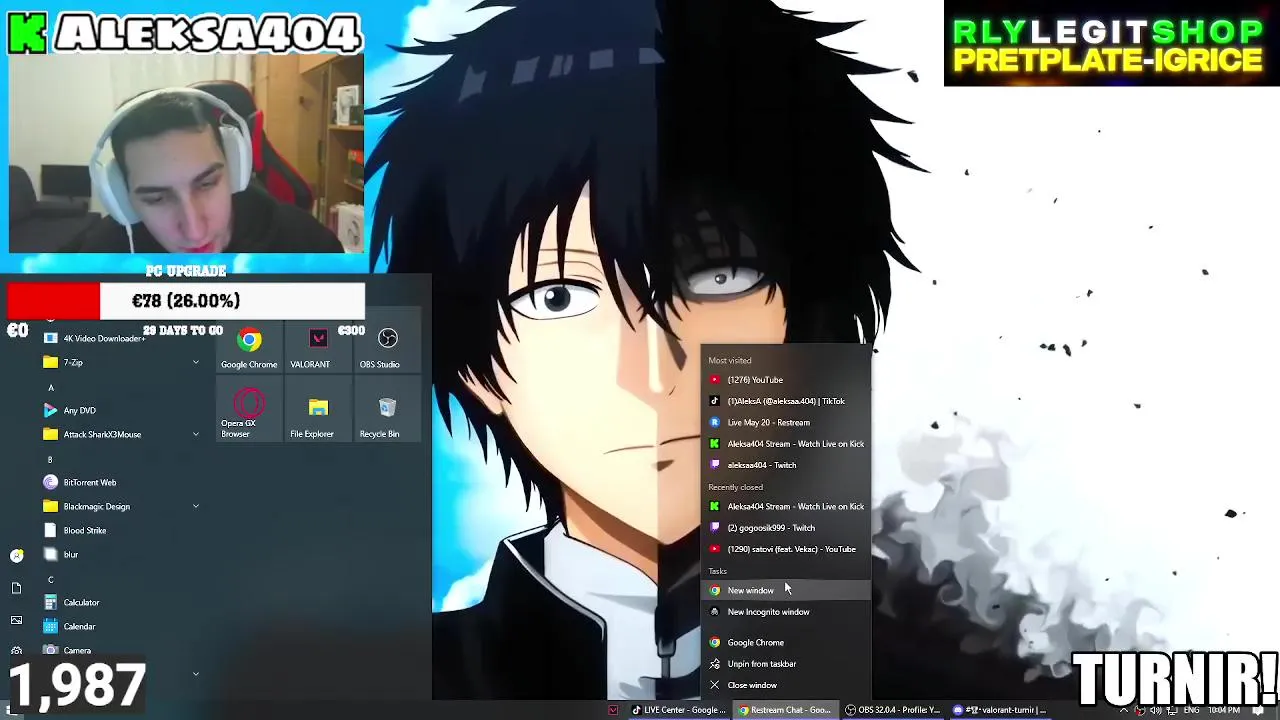This screenshot has height=720, width=1280.
Task: Click the user account icon in Start rail
Action: pyautogui.click(x=16, y=555)
